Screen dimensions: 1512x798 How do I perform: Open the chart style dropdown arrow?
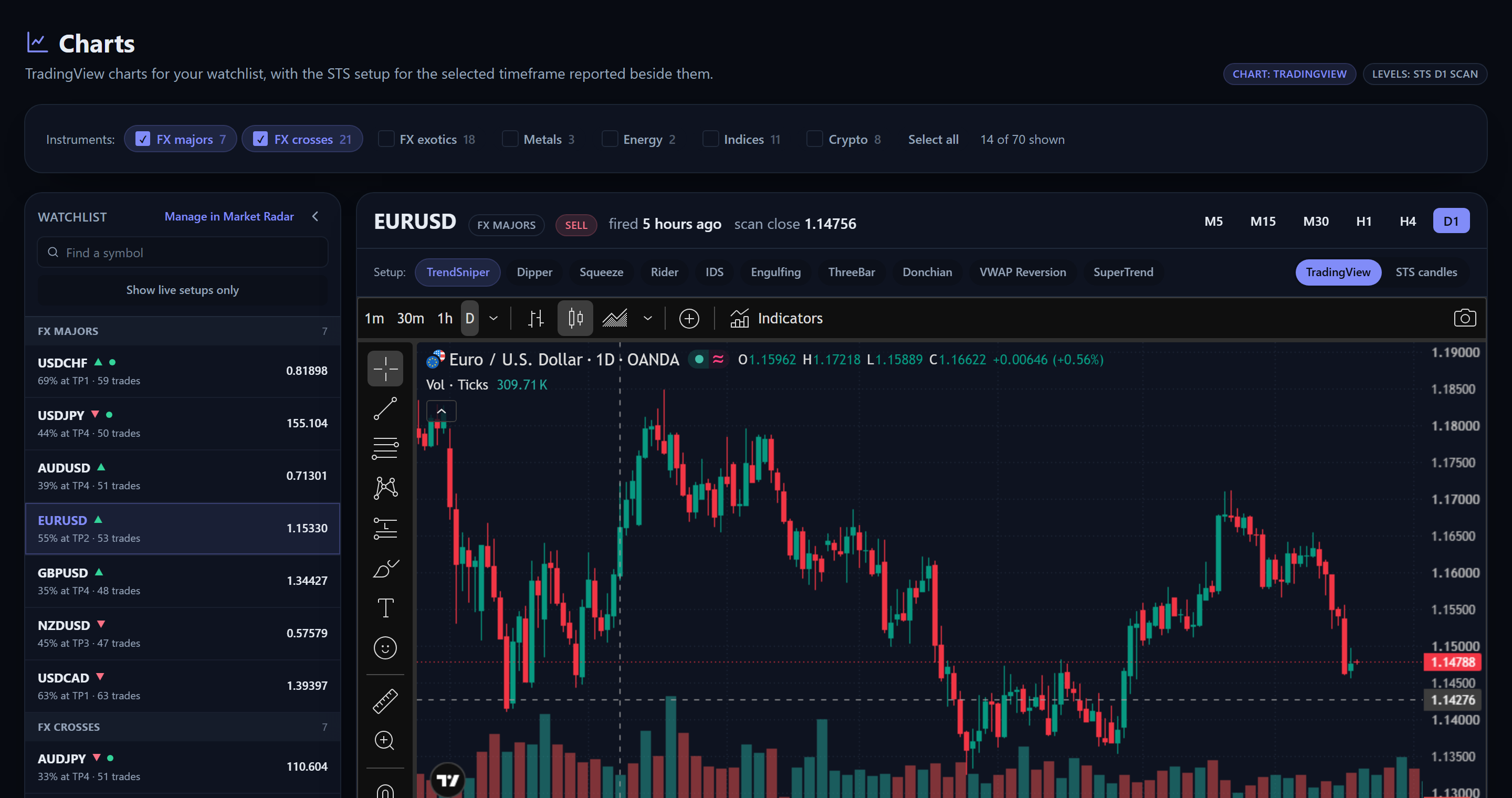[647, 318]
